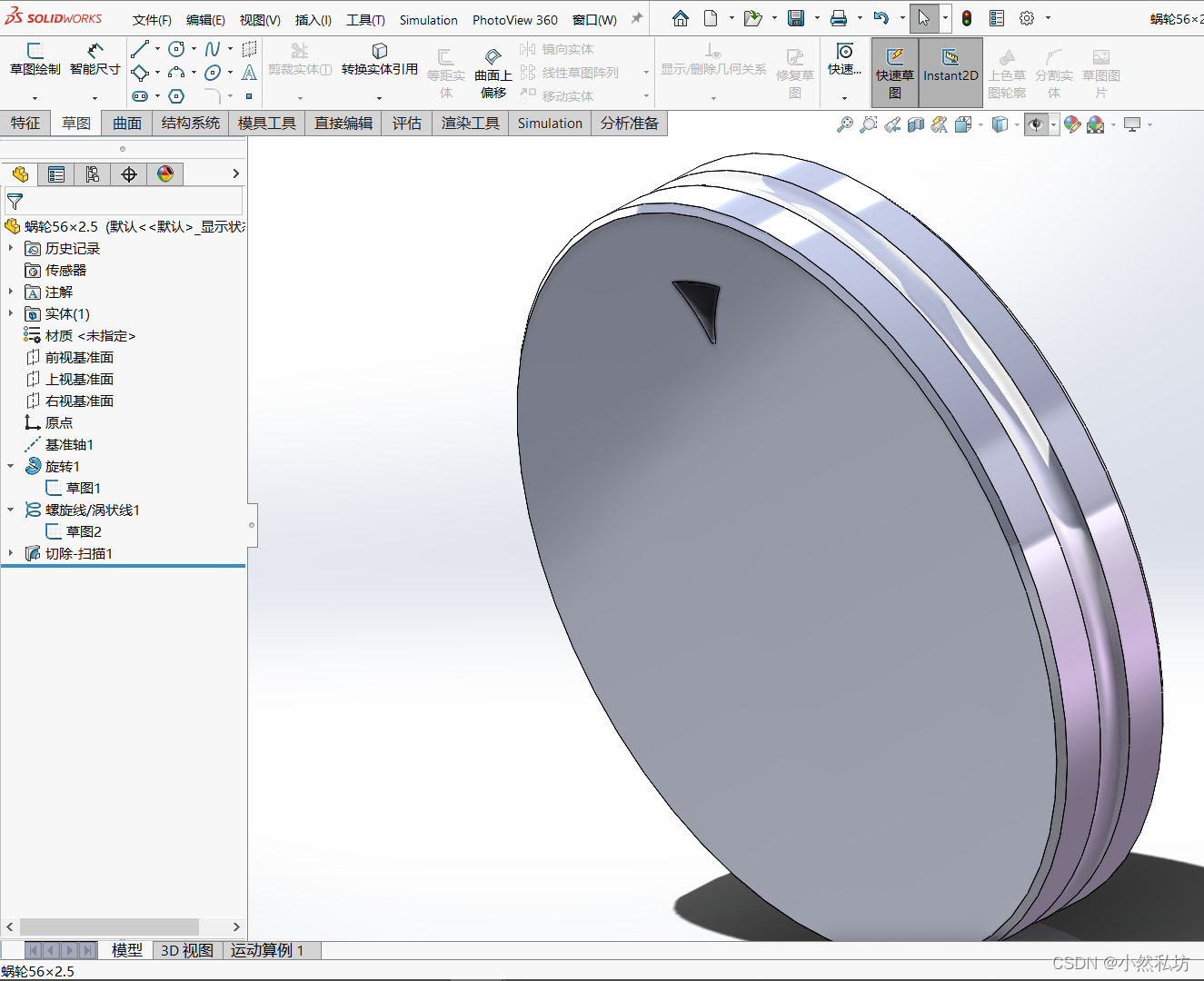Toggle the Select cursor tool
1204x981 pixels.
click(x=923, y=18)
